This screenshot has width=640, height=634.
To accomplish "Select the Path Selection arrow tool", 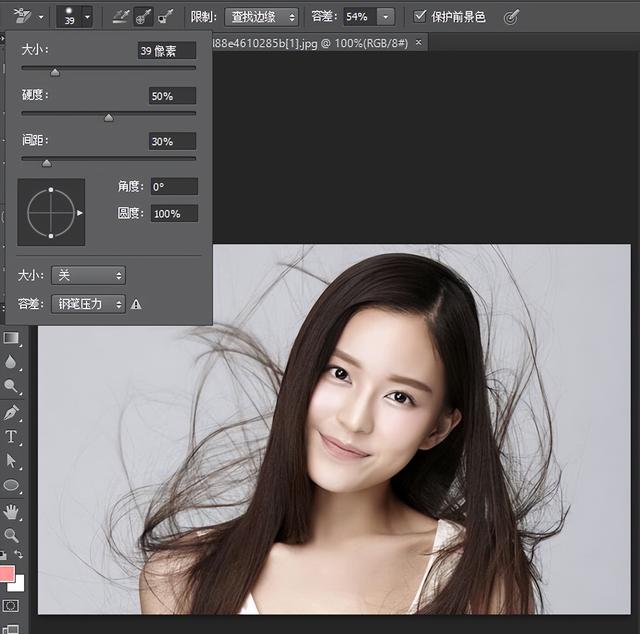I will click(x=11, y=461).
